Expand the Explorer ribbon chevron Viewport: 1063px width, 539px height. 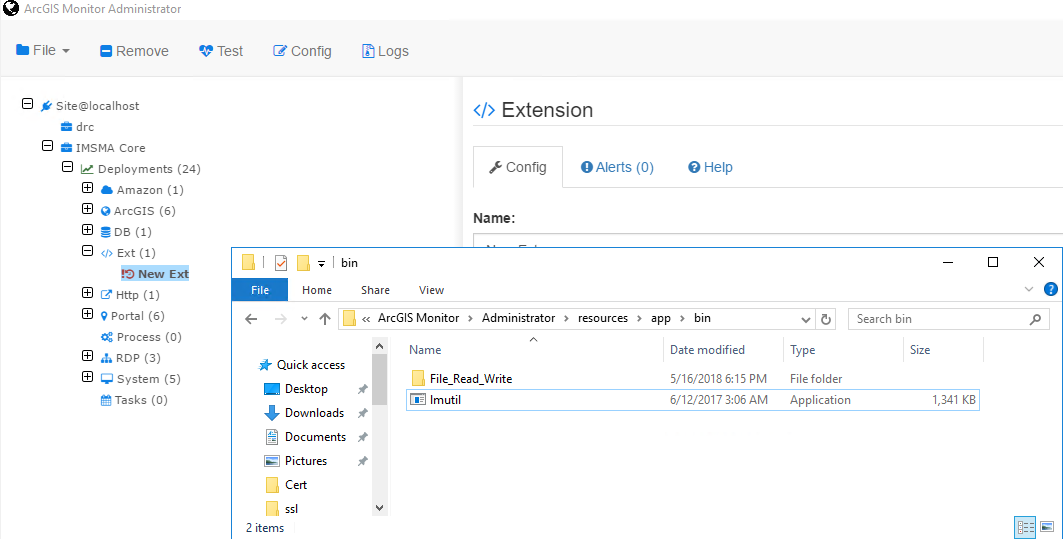click(x=1028, y=290)
